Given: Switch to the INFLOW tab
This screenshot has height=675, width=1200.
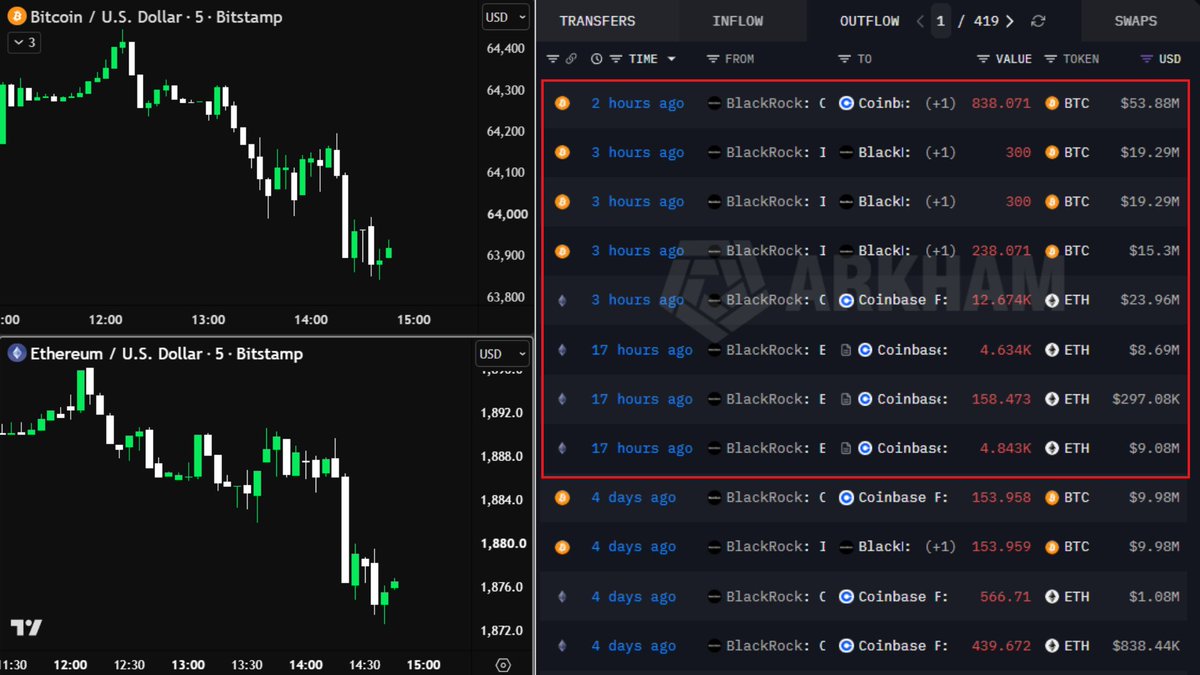Looking at the screenshot, I should tap(738, 21).
